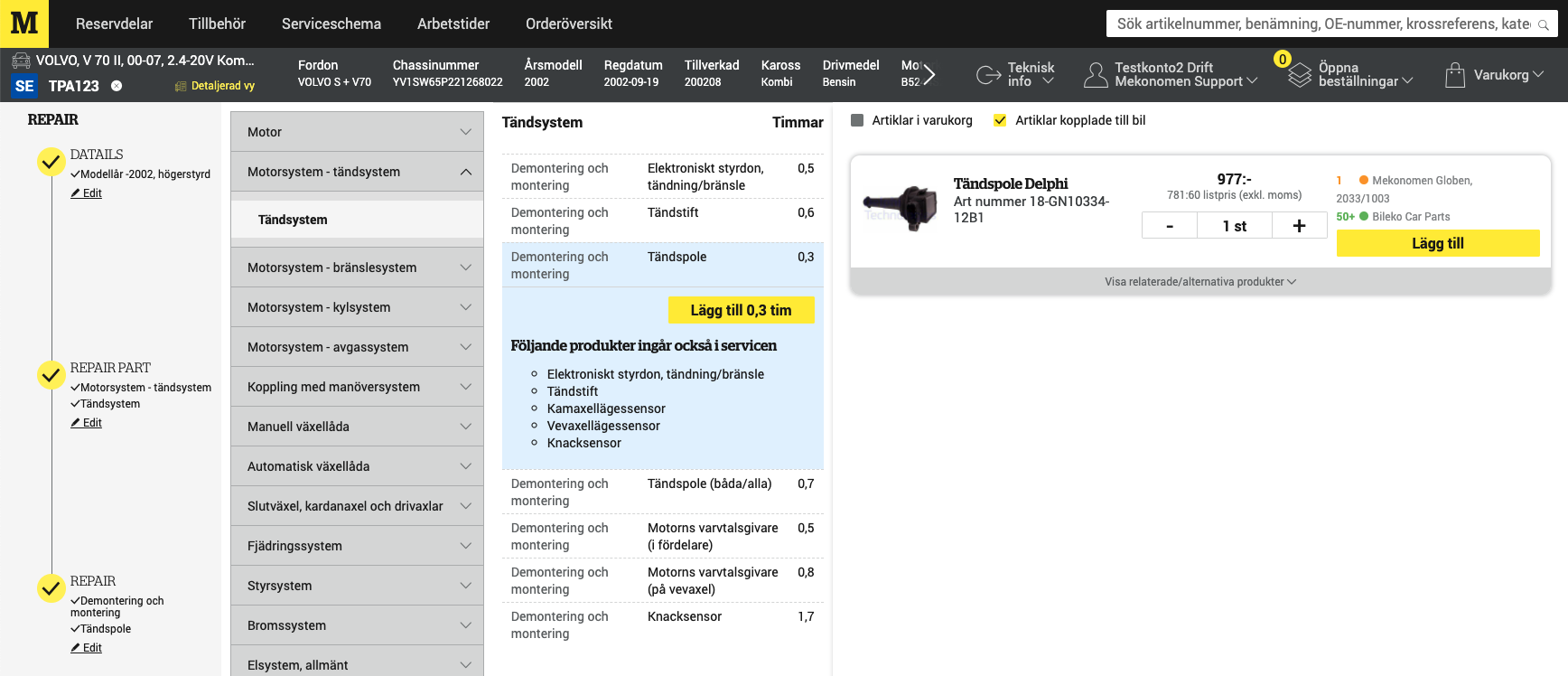This screenshot has width=1568, height=676.
Task: Edit the REPAIR PART step
Action: pos(87,423)
